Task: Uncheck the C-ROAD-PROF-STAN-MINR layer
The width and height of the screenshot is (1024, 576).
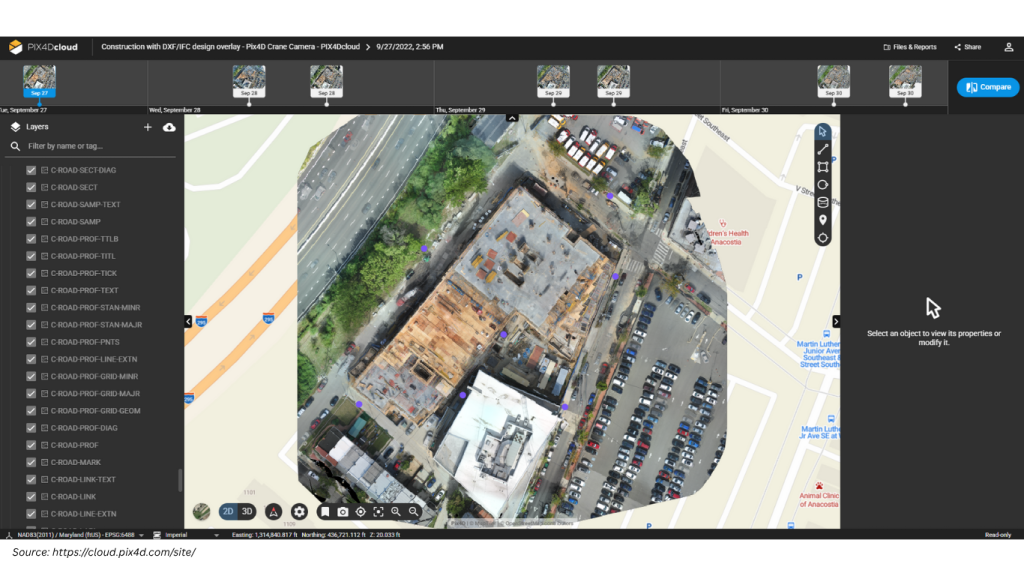Action: [31, 308]
